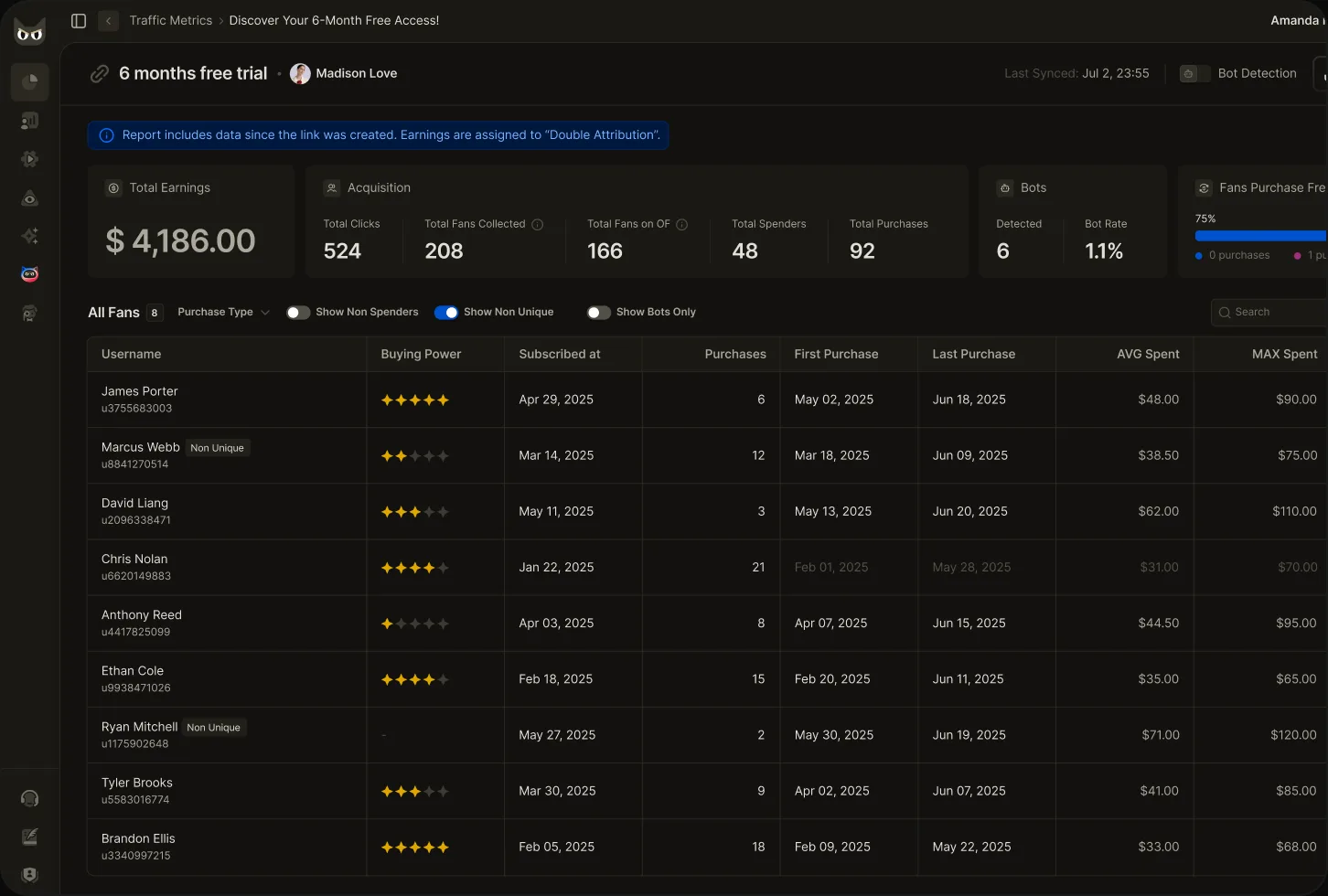Click the colorful masked cat sidebar icon
Image resolution: width=1328 pixels, height=896 pixels.
point(29,274)
